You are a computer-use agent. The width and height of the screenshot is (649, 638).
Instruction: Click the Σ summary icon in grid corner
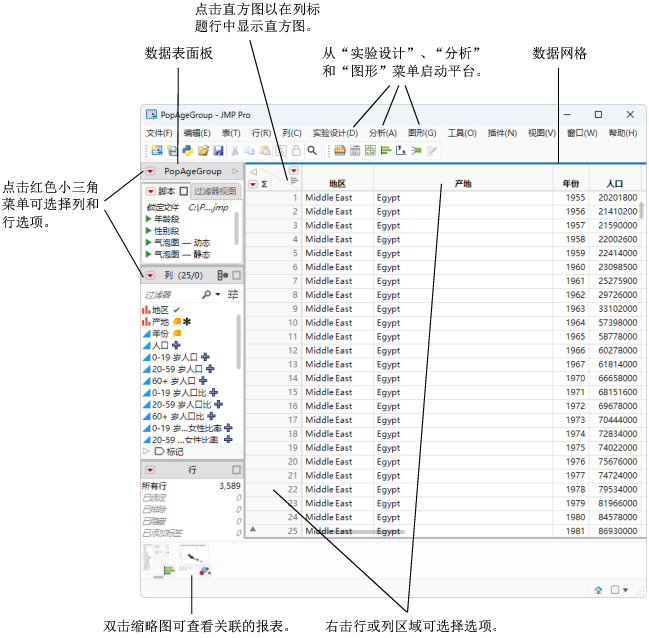[264, 184]
